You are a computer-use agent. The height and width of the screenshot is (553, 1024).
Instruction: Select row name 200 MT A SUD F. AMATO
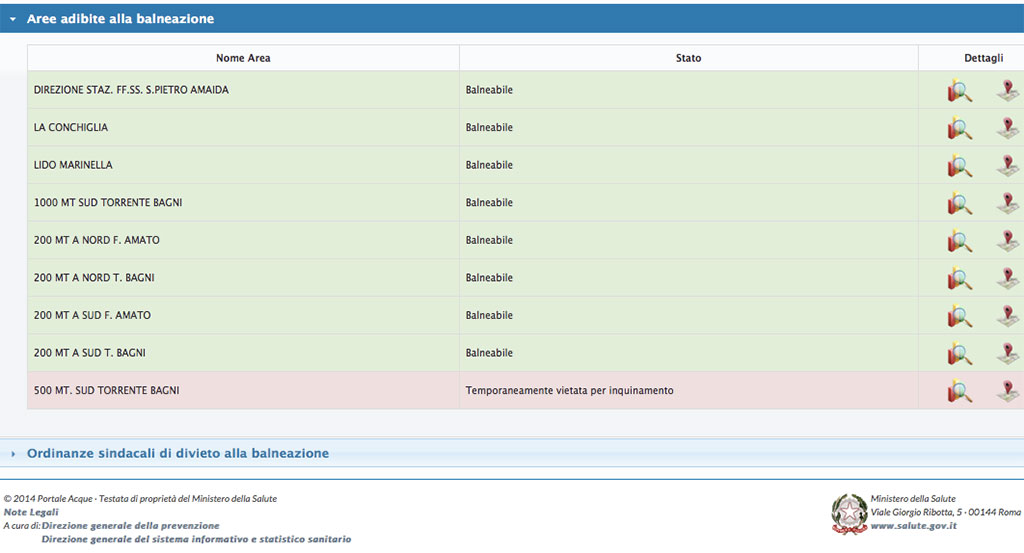coord(92,315)
